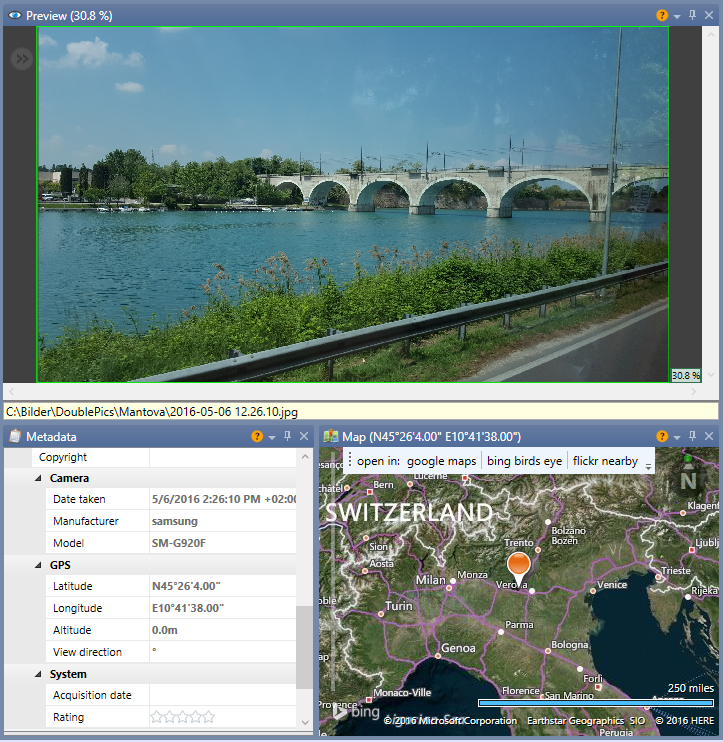Screen dimensions: 723x742
Task: Click the bing logo on the map
Action: click(356, 711)
